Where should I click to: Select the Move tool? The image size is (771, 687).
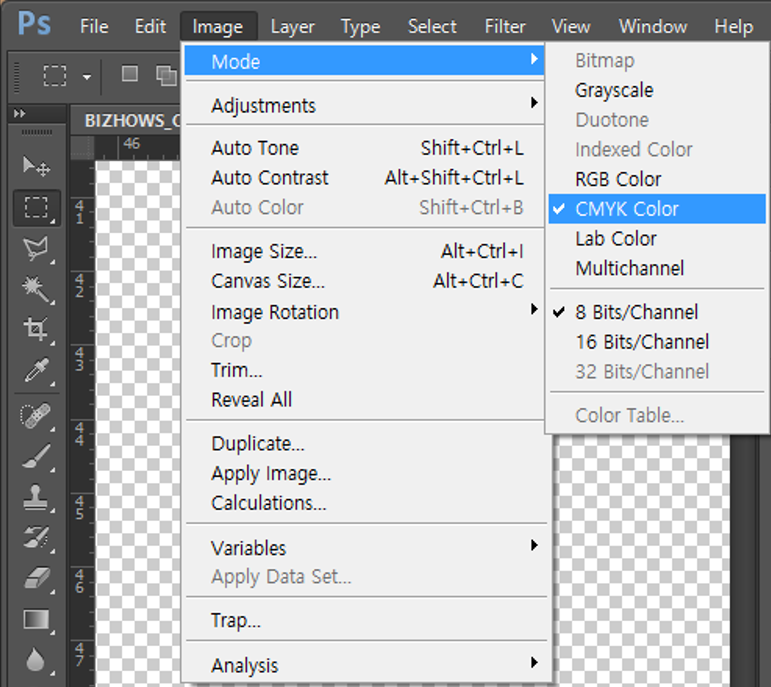(x=36, y=166)
